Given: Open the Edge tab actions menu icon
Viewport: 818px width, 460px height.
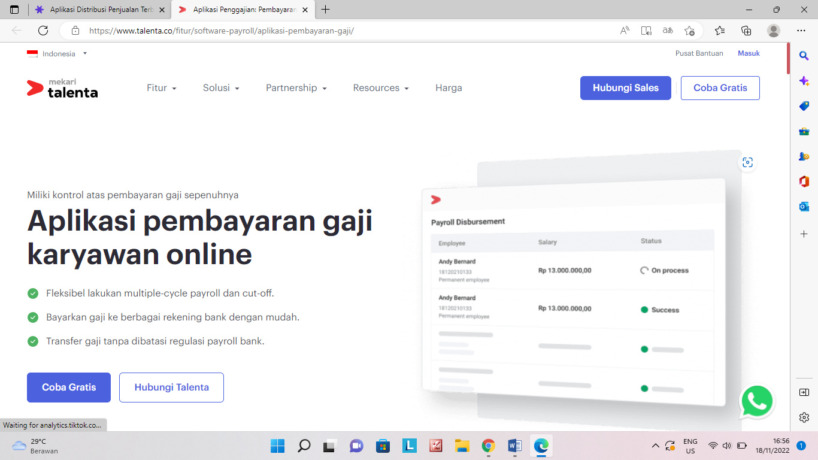Looking at the screenshot, I should click(x=14, y=9).
